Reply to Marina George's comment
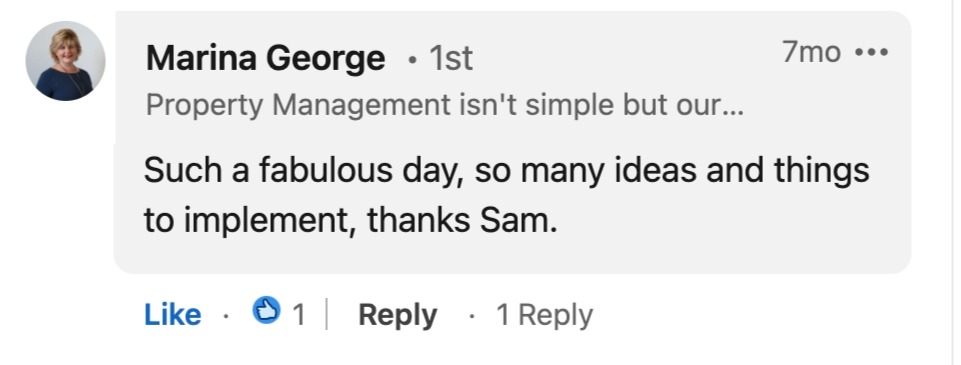 pyautogui.click(x=397, y=315)
